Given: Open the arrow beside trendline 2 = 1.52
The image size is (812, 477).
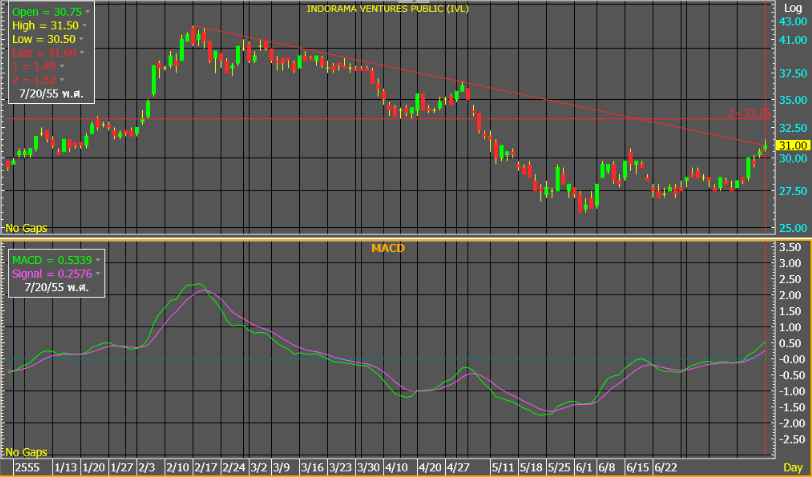Looking at the screenshot, I should [x=61, y=80].
